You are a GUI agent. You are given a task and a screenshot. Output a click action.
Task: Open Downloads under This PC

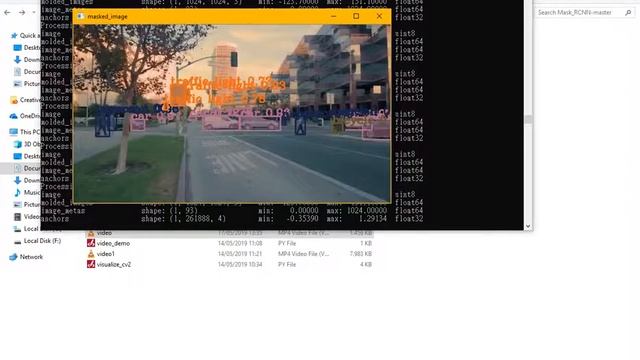tap(27, 180)
